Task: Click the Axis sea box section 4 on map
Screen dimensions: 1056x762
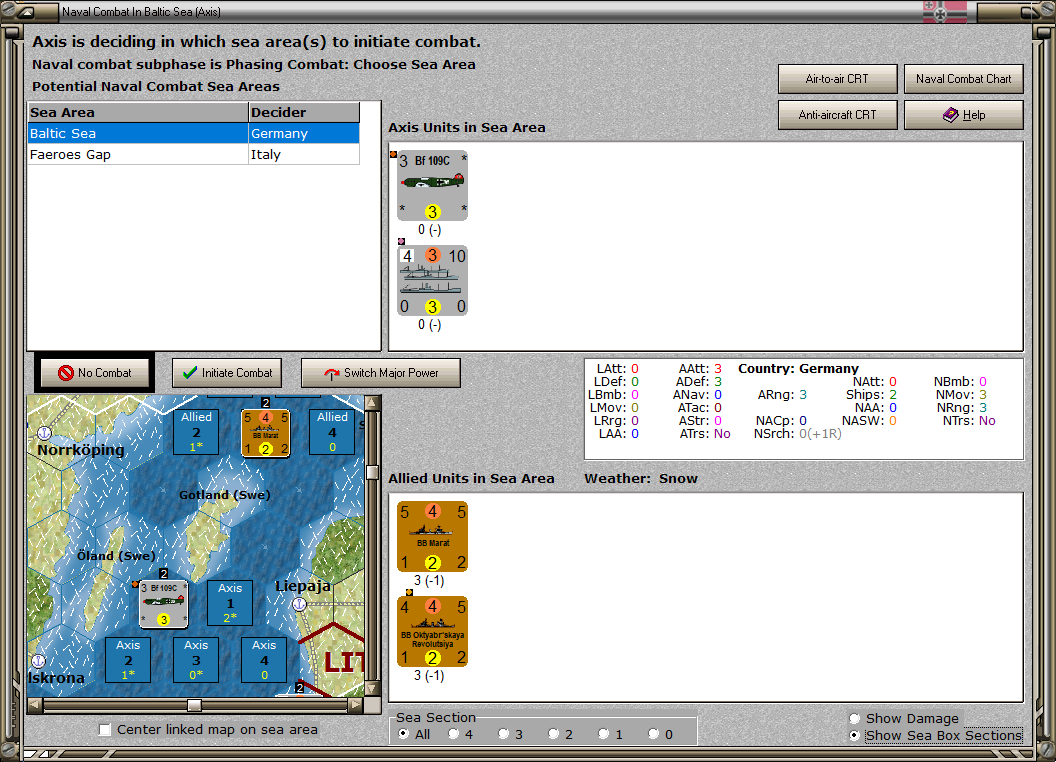Action: pos(264,660)
